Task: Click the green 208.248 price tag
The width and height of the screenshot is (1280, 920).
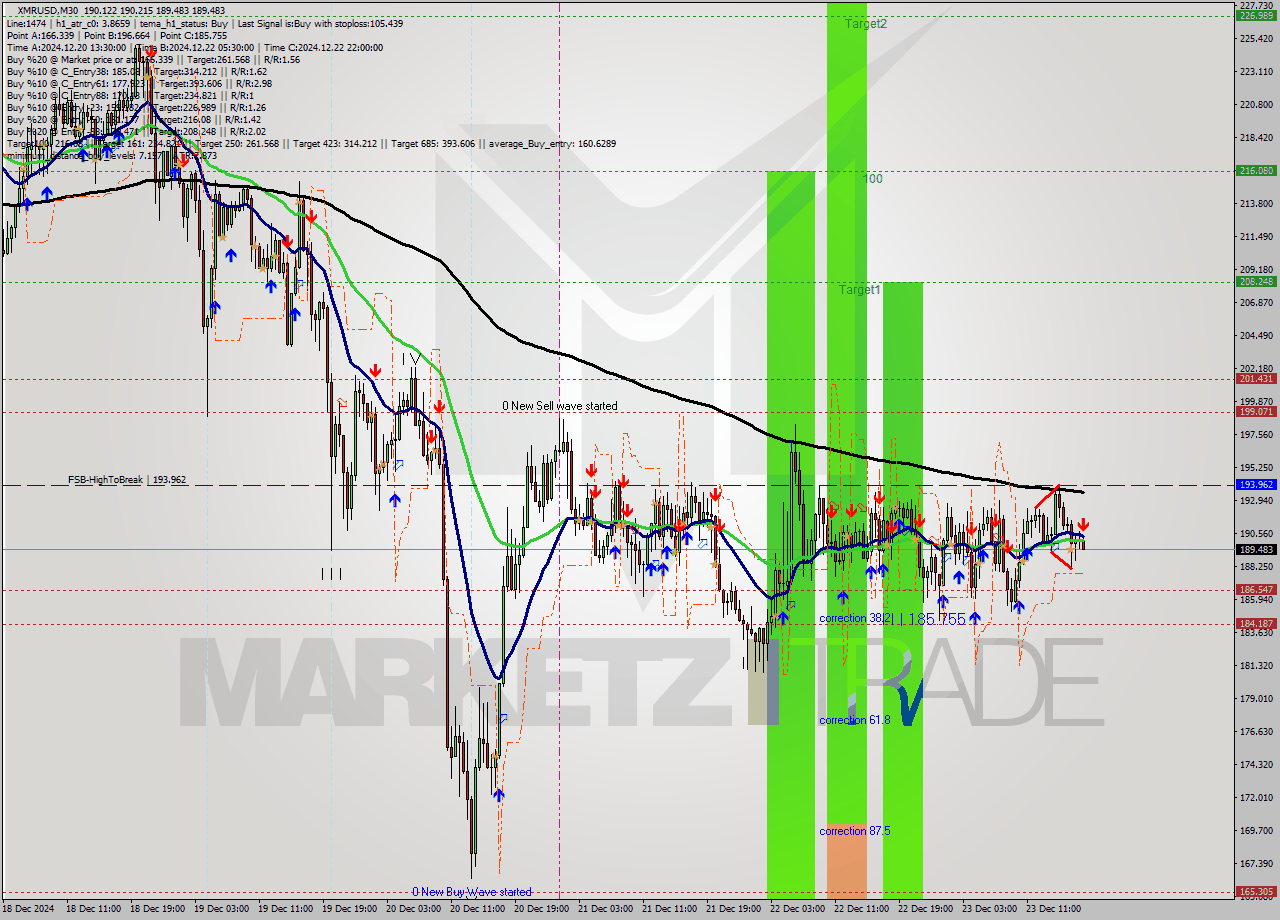Action: click(x=1256, y=281)
